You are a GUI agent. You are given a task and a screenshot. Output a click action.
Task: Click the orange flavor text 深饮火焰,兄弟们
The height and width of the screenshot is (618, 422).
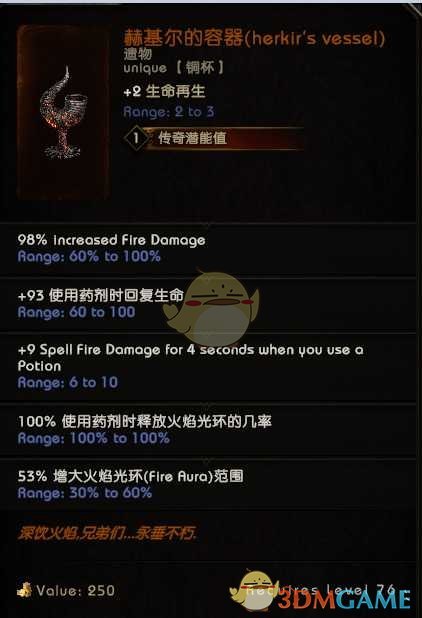[107, 534]
